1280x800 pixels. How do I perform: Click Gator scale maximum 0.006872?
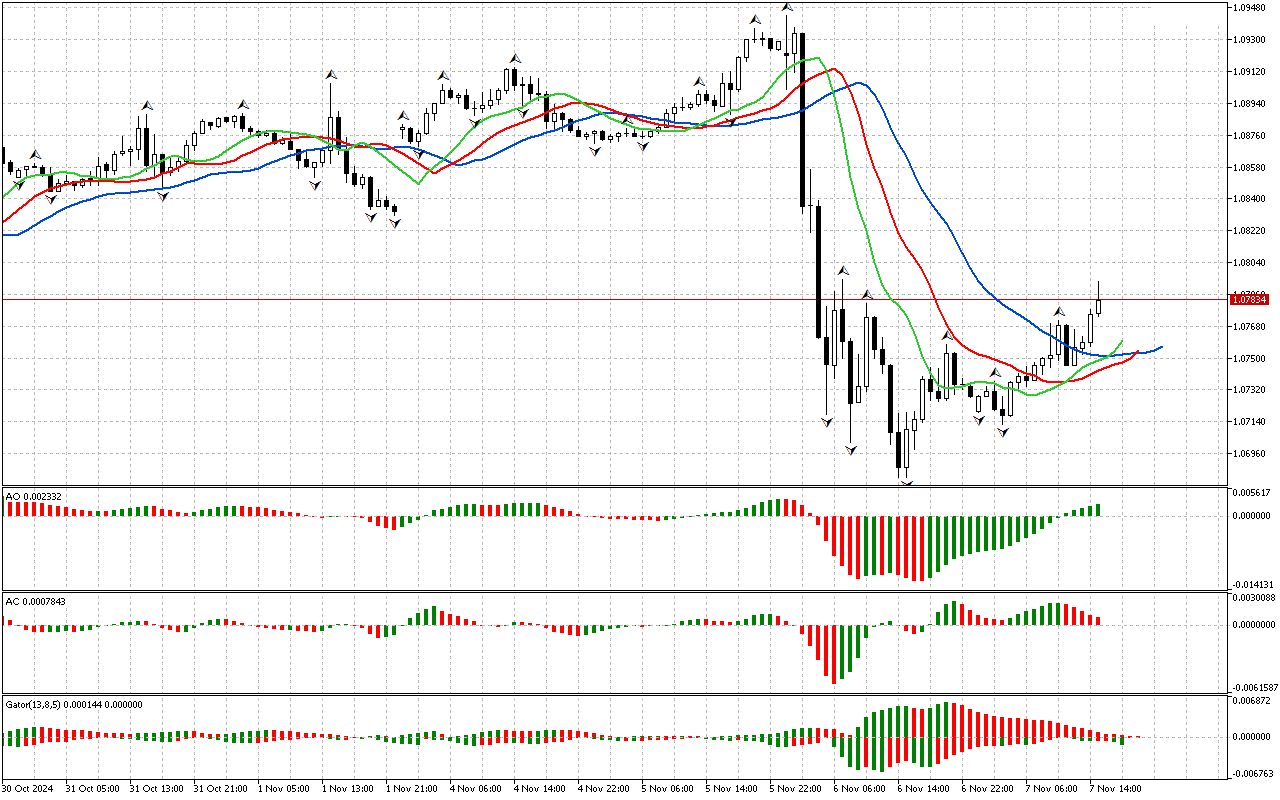[1252, 701]
